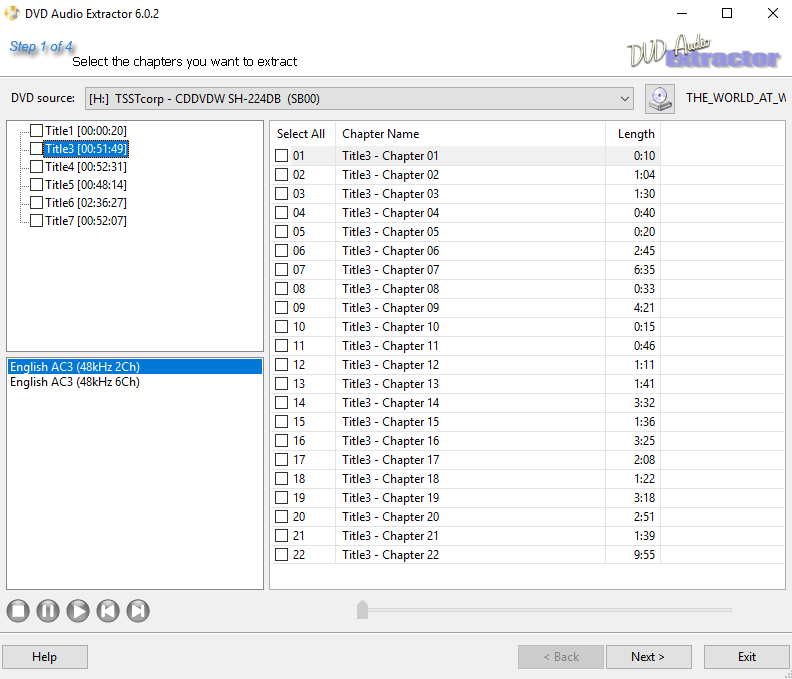Click the 9:55 length cell
This screenshot has height=679, width=792.
pyautogui.click(x=633, y=555)
